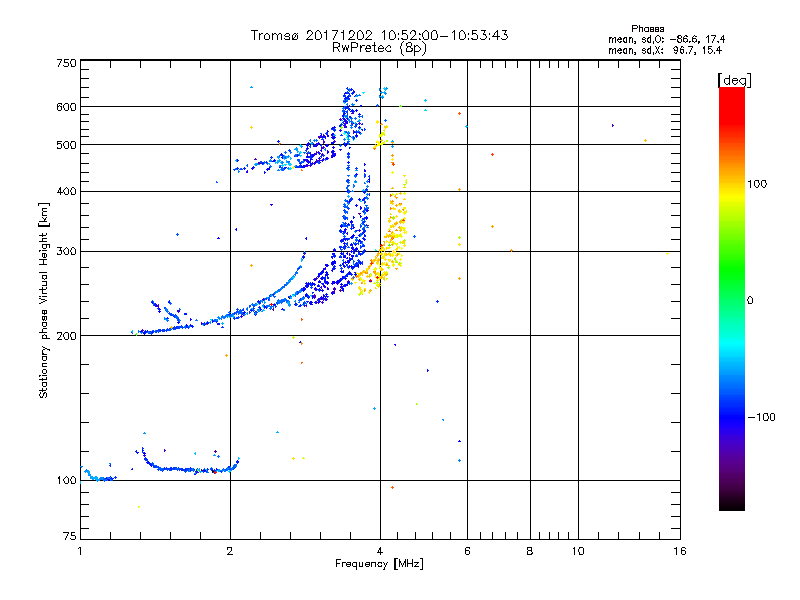Click x-axis tick label "4"

(x=380, y=551)
